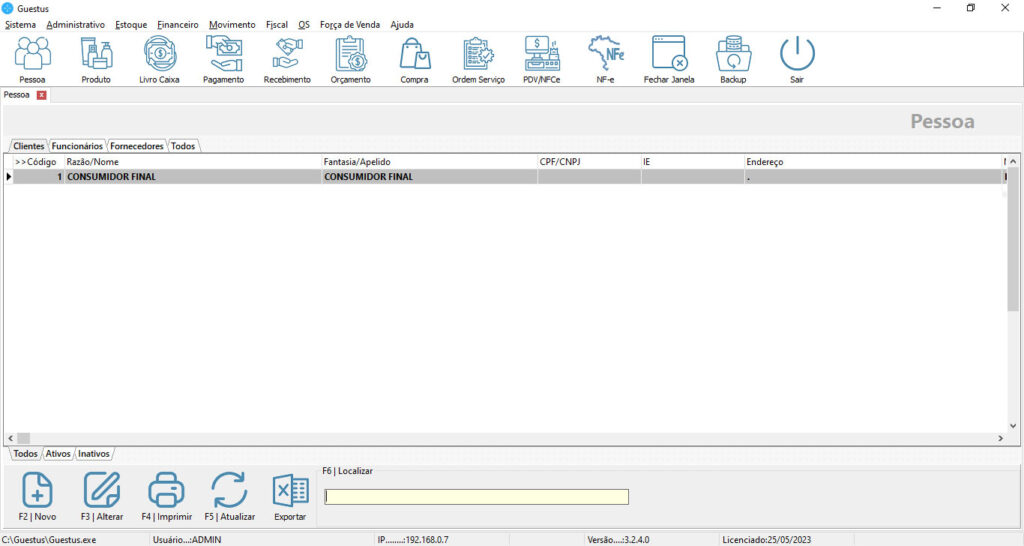
Task: Click the Sair power icon
Action: click(x=797, y=58)
